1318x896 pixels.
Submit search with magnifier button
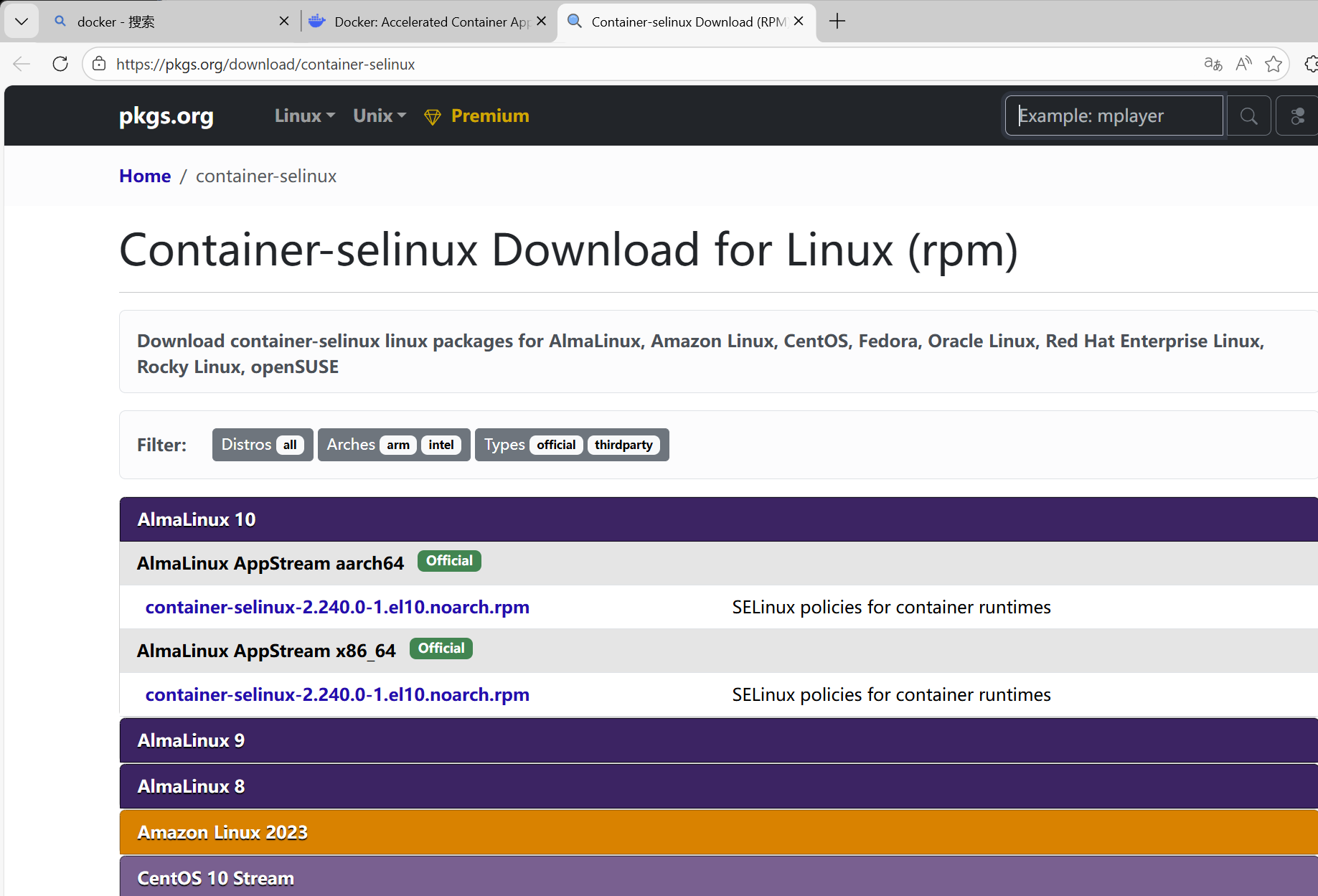click(x=1248, y=115)
